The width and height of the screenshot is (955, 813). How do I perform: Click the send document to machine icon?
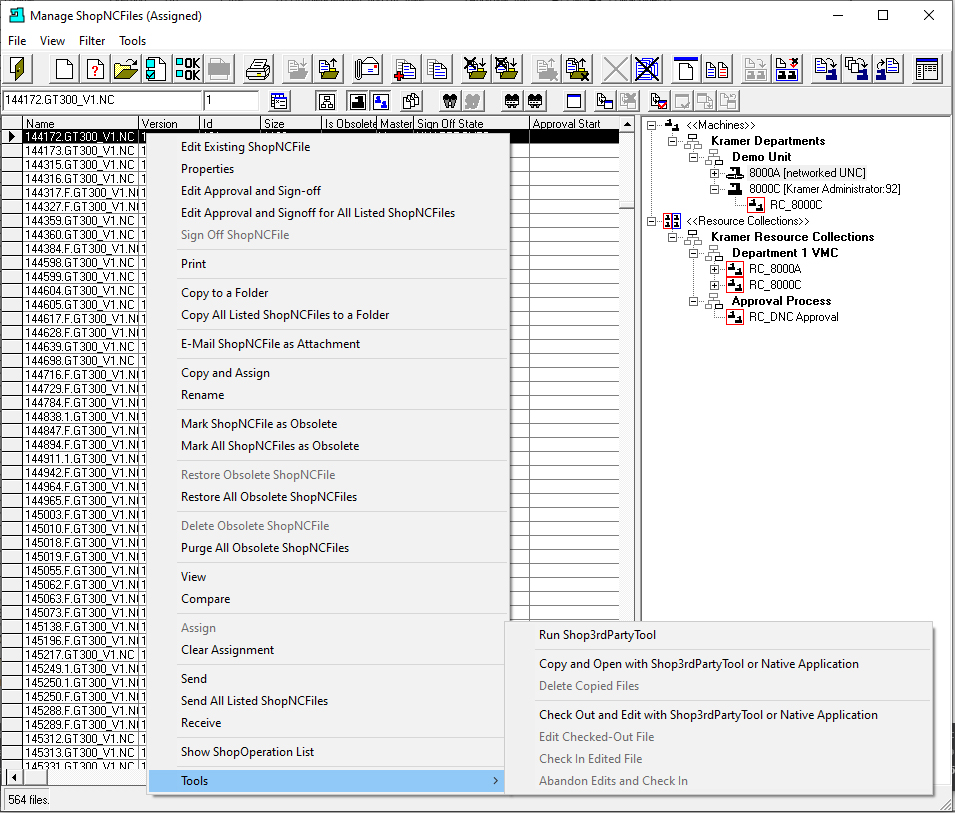coord(826,69)
